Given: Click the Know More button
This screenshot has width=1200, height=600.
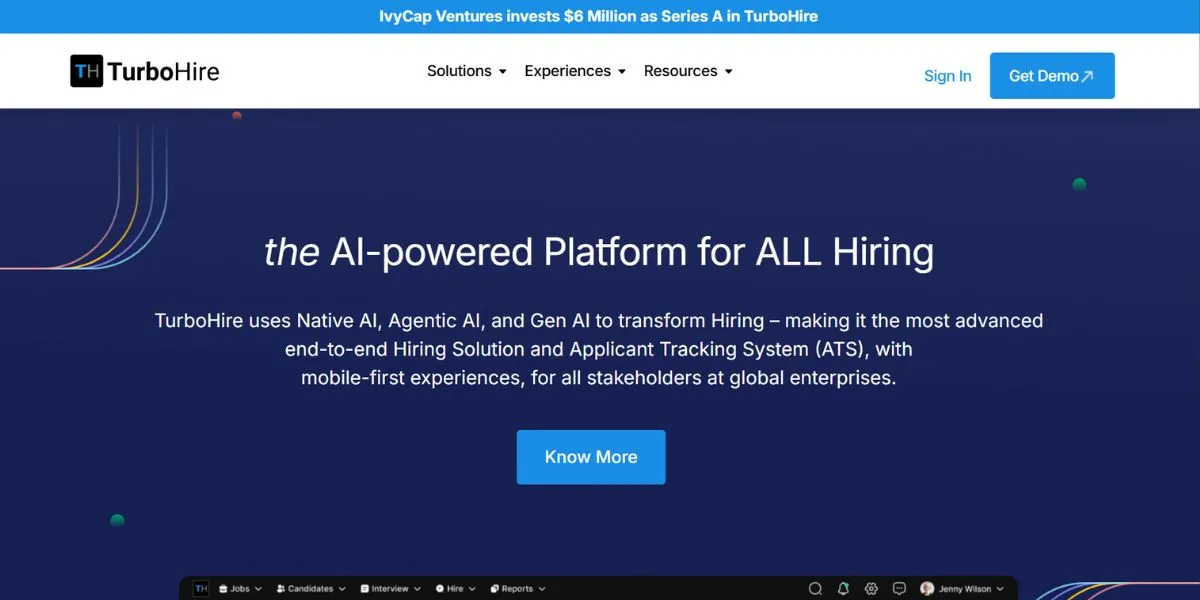Looking at the screenshot, I should (590, 456).
